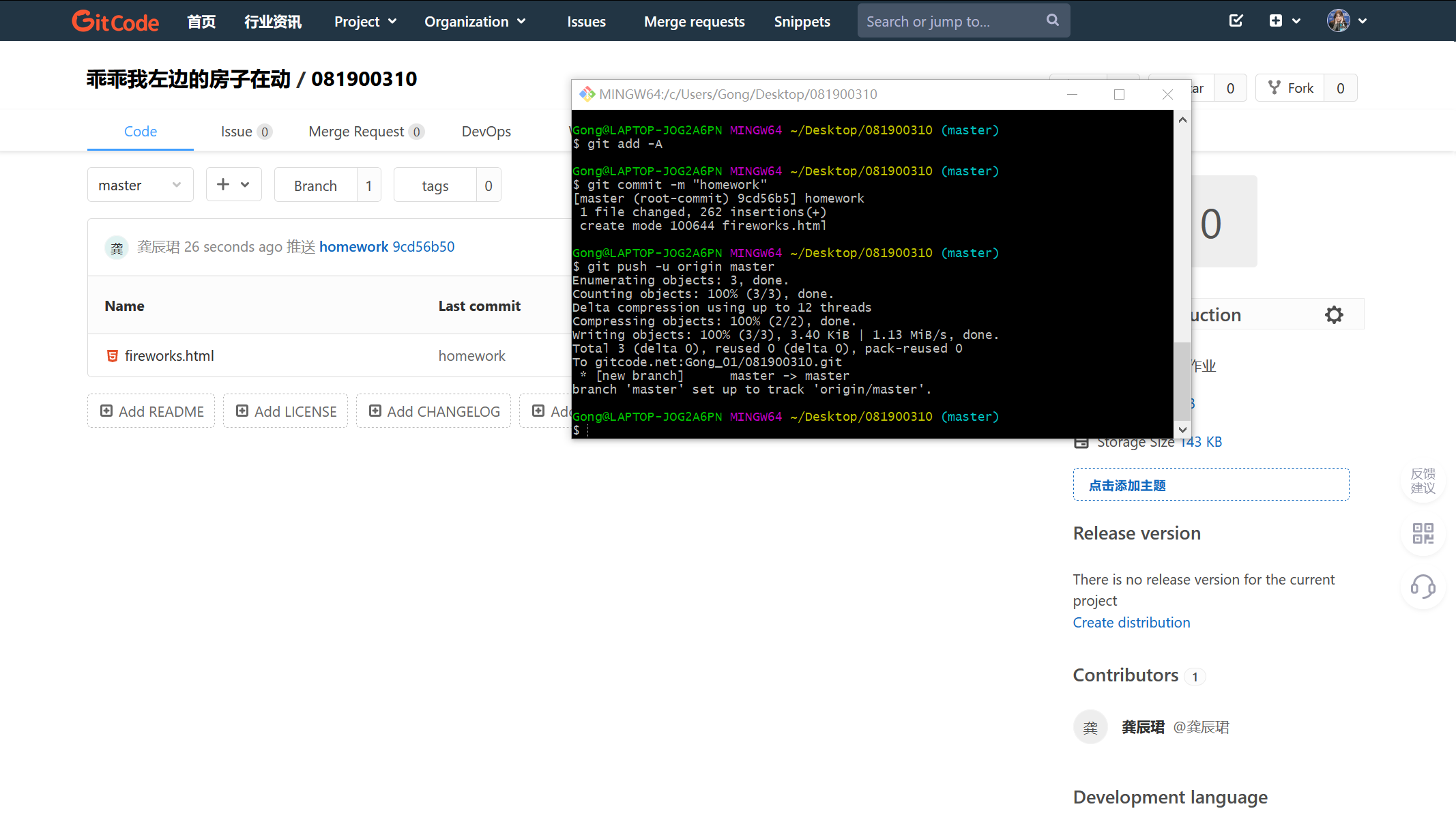Switch to the Merge Request tab
This screenshot has height=826, width=1456.
point(366,131)
